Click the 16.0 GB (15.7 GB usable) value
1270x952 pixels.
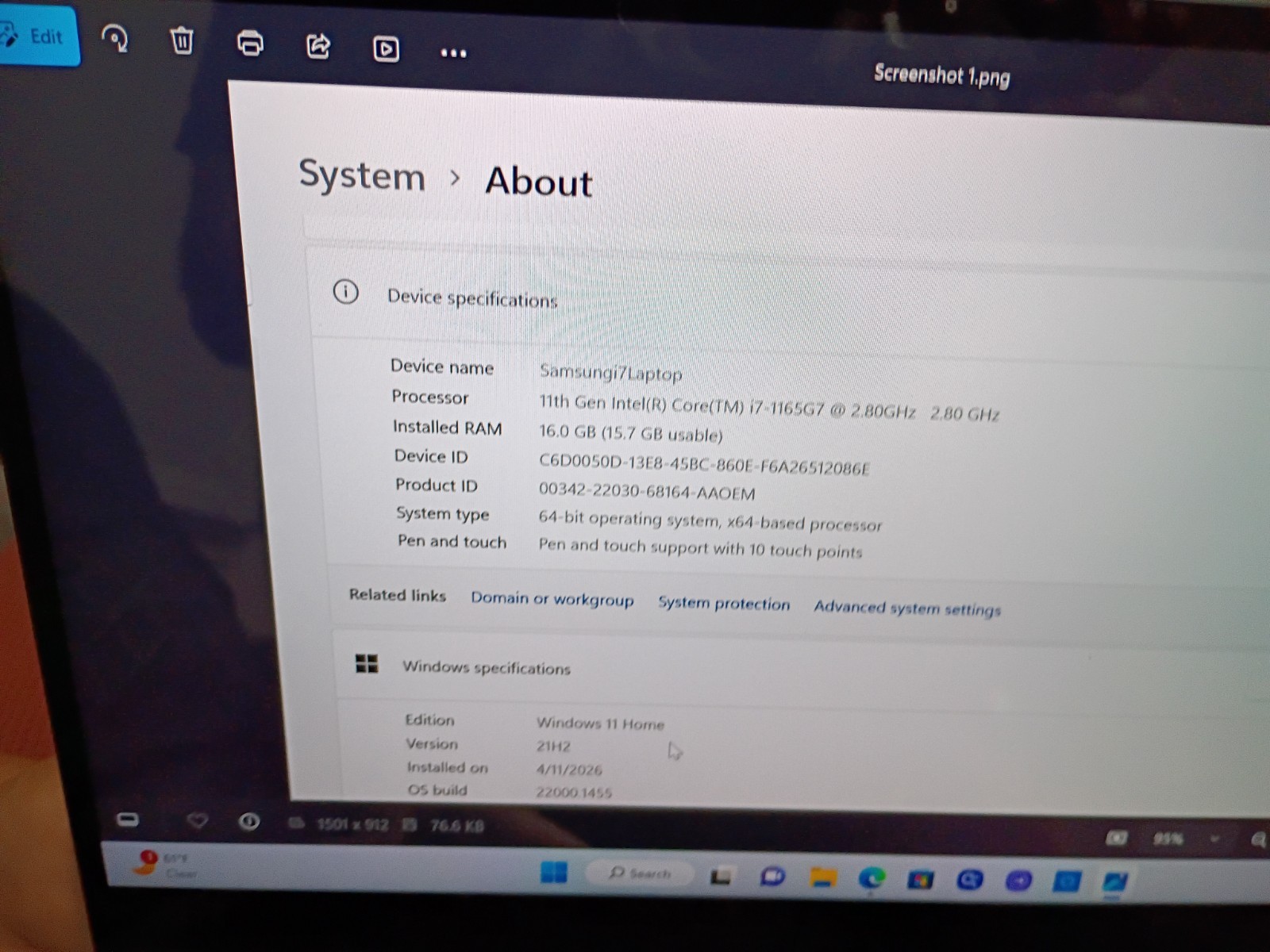click(631, 432)
